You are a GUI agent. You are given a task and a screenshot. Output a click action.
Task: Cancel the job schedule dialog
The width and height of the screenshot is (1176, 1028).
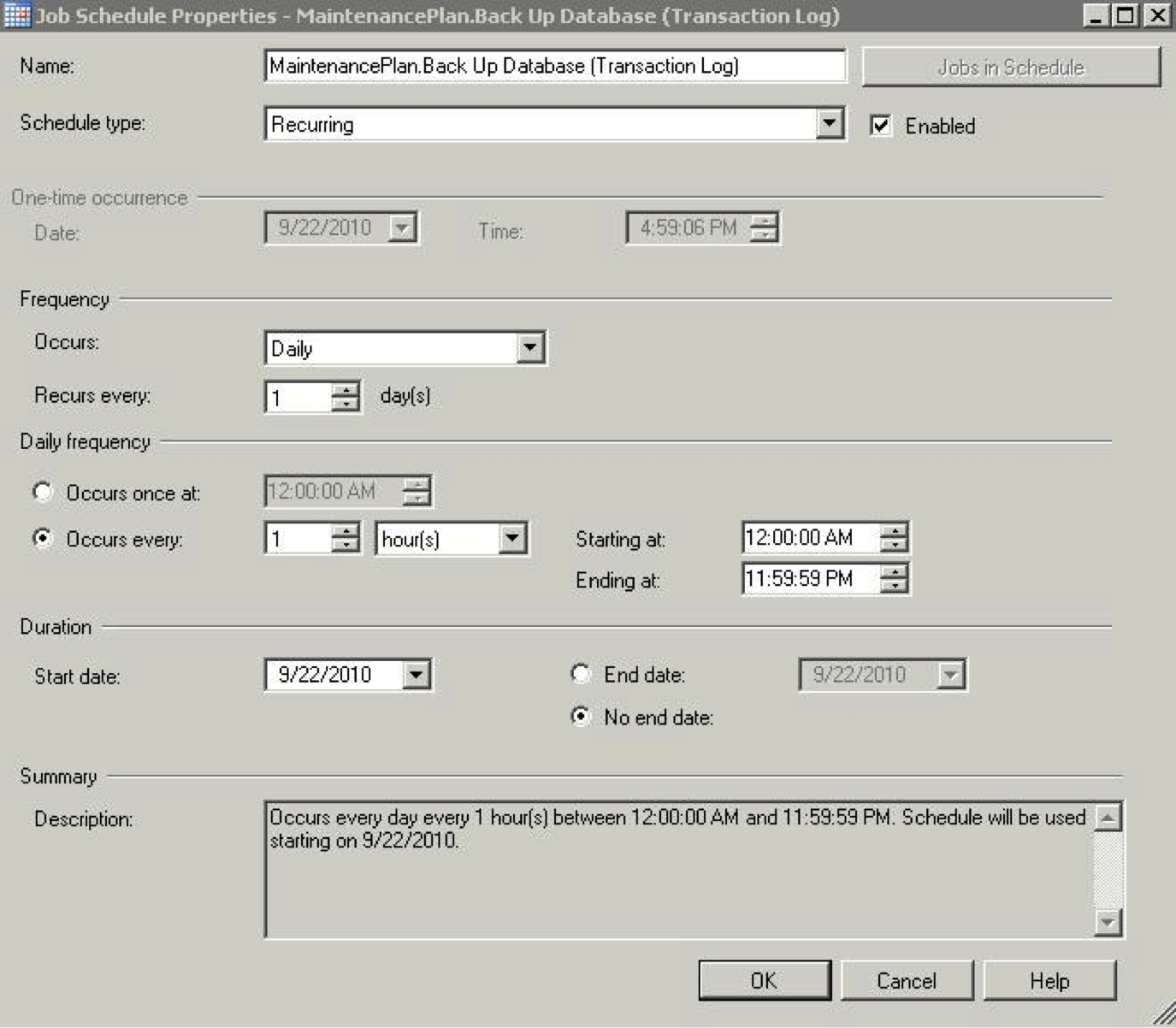pos(906,980)
